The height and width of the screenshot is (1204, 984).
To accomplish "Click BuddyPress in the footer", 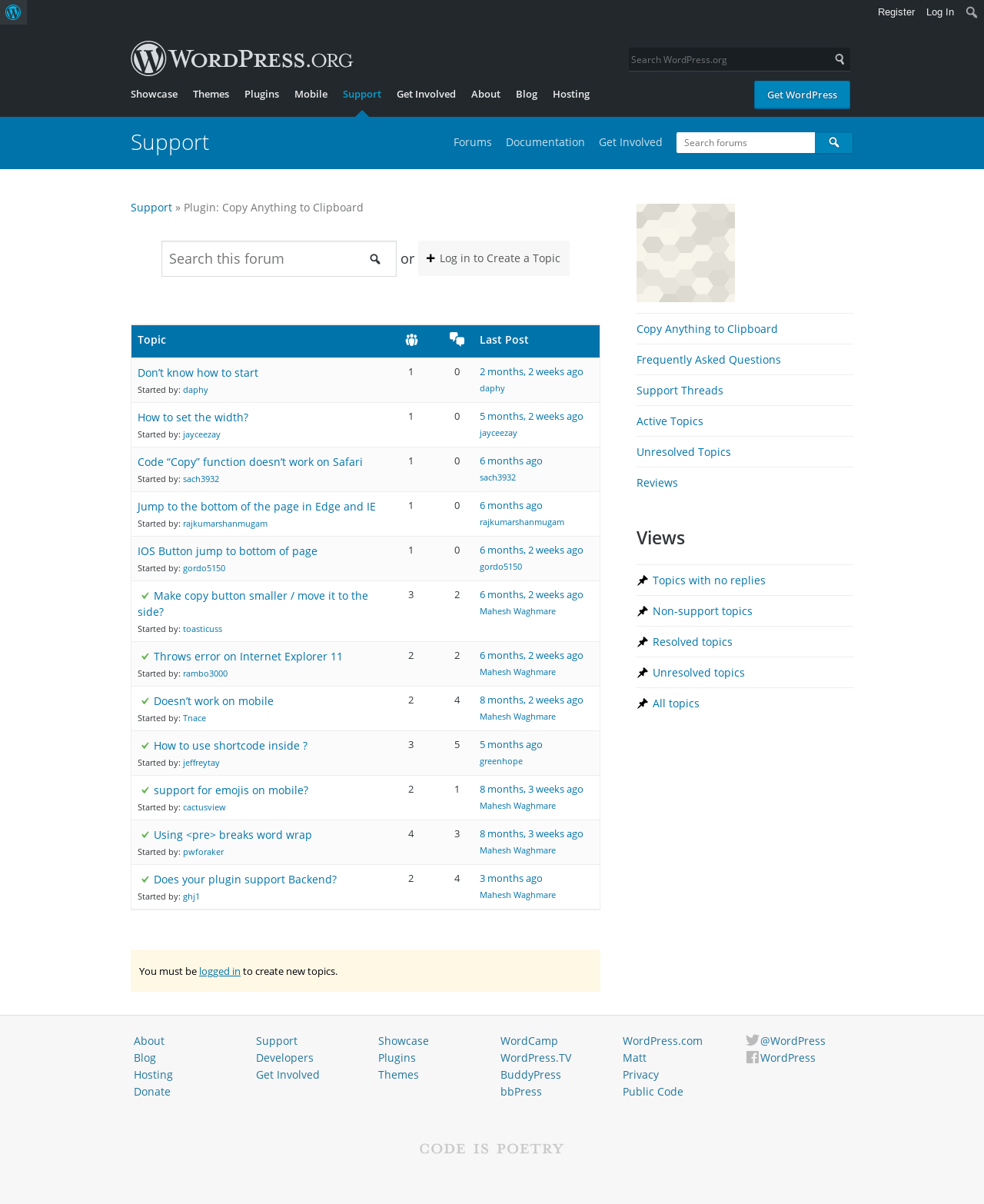I will (x=530, y=1075).
